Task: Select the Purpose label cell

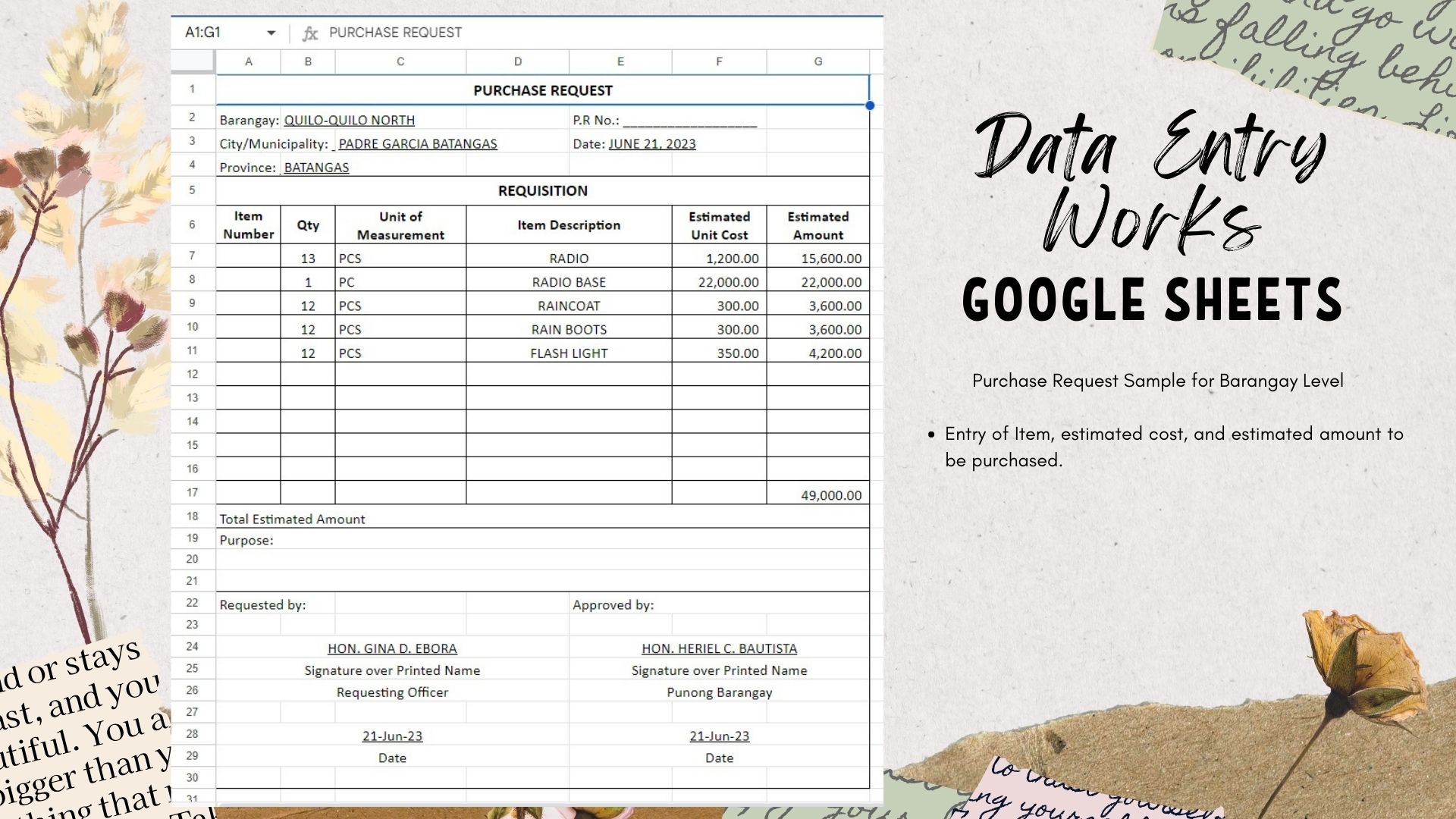Action: 246,540
